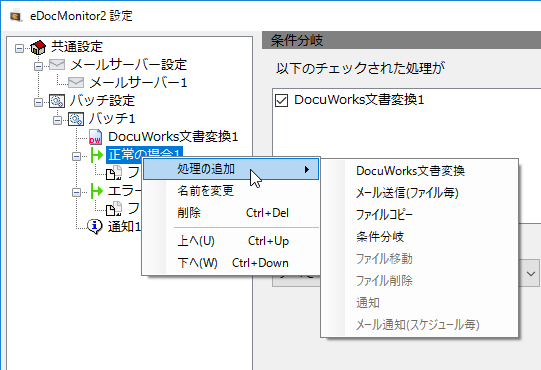Click the green arrow icon of エラー branch
The height and width of the screenshot is (370, 541).
click(x=96, y=191)
